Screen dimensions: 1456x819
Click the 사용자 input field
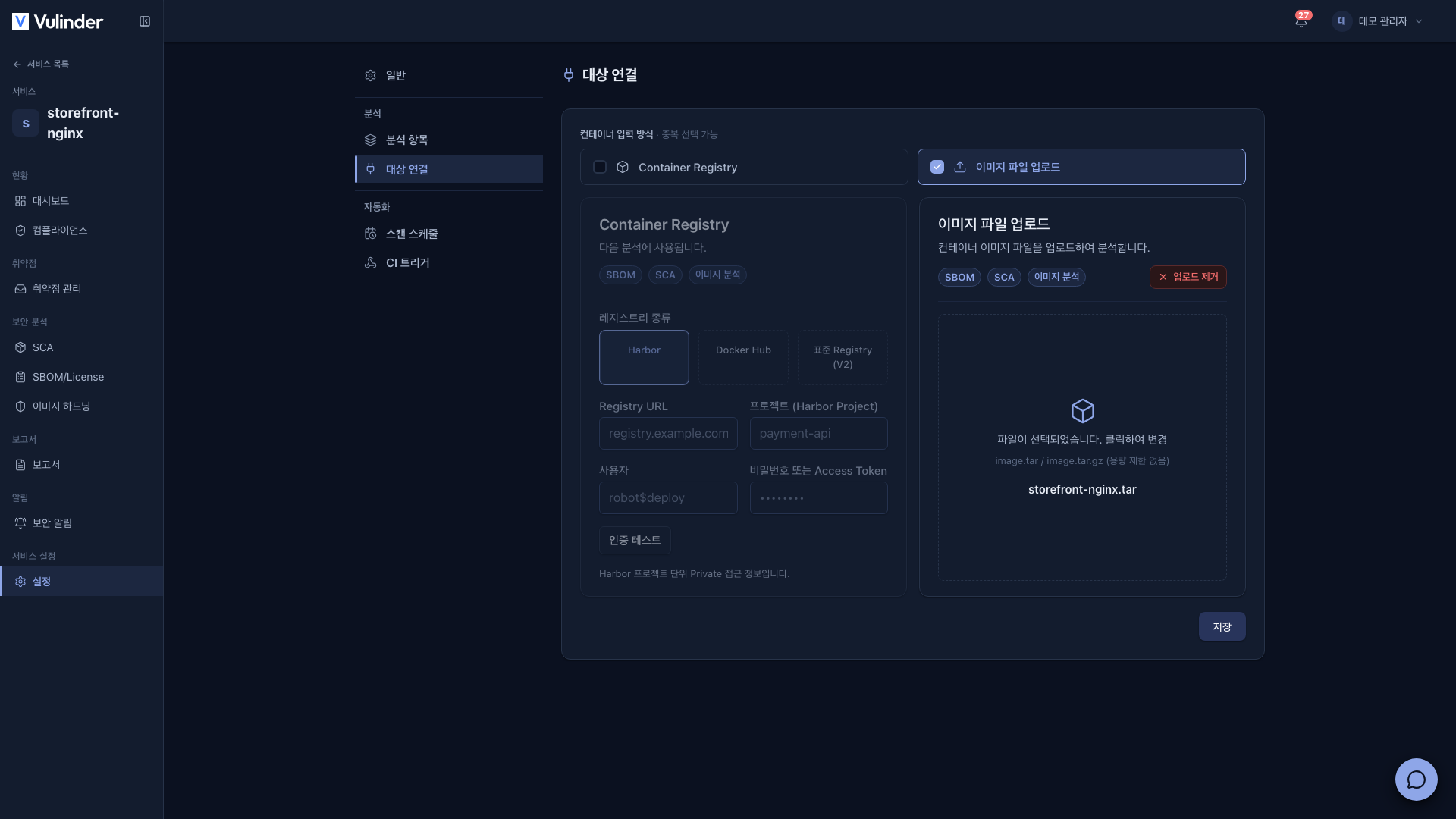[x=668, y=498]
